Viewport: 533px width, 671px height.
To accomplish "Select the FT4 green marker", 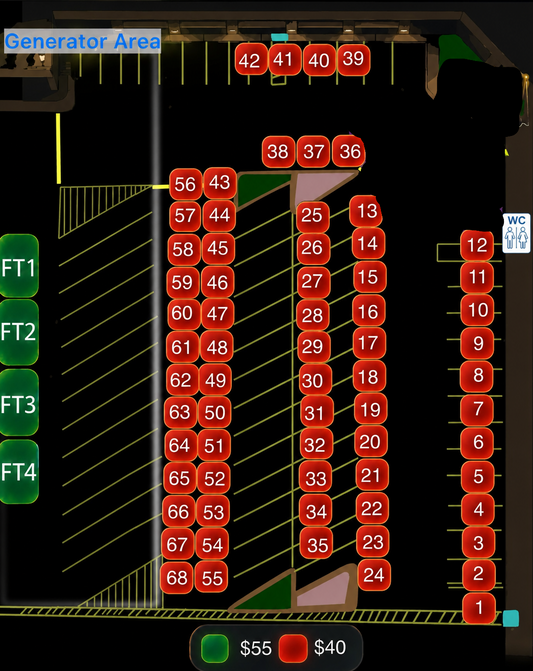I will tap(19, 472).
